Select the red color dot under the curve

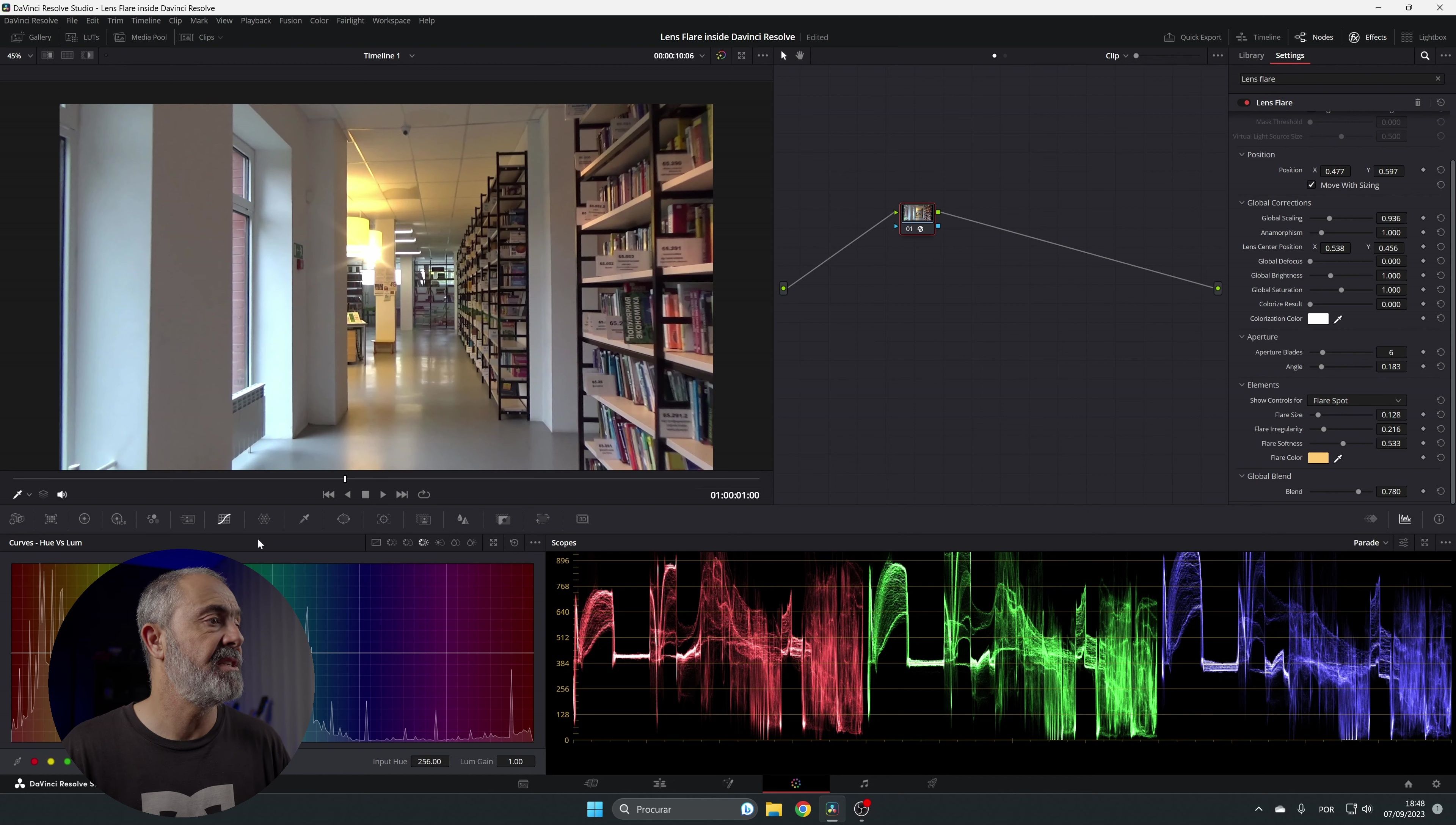(x=35, y=762)
